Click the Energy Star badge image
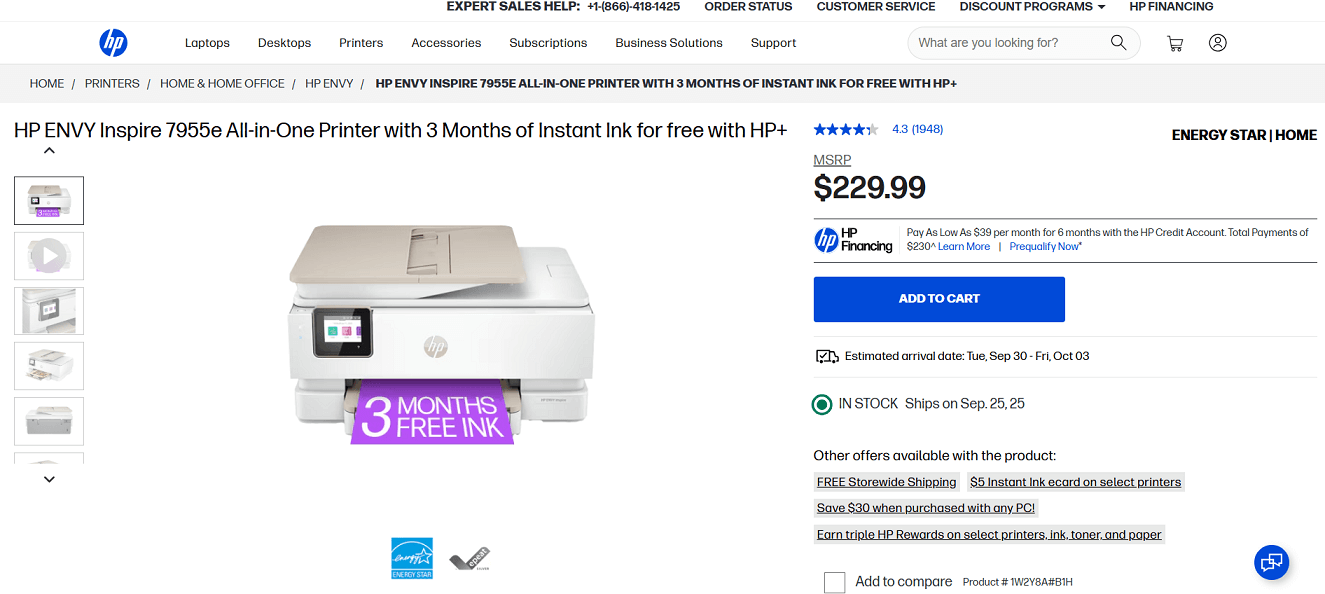Image resolution: width=1325 pixels, height=594 pixels. (x=411, y=557)
